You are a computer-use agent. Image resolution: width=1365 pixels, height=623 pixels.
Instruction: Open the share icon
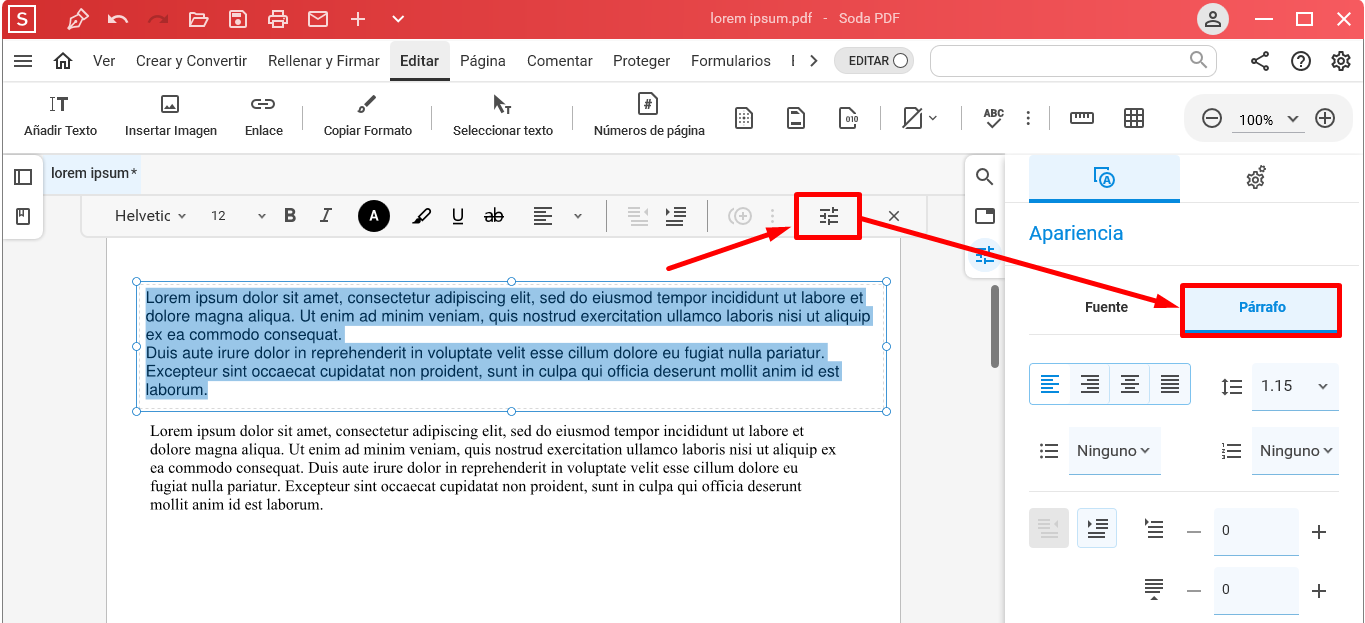click(1260, 61)
